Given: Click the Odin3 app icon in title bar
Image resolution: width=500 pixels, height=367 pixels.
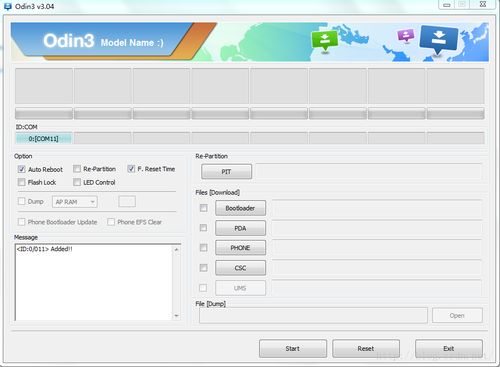Looking at the screenshot, I should click(7, 6).
